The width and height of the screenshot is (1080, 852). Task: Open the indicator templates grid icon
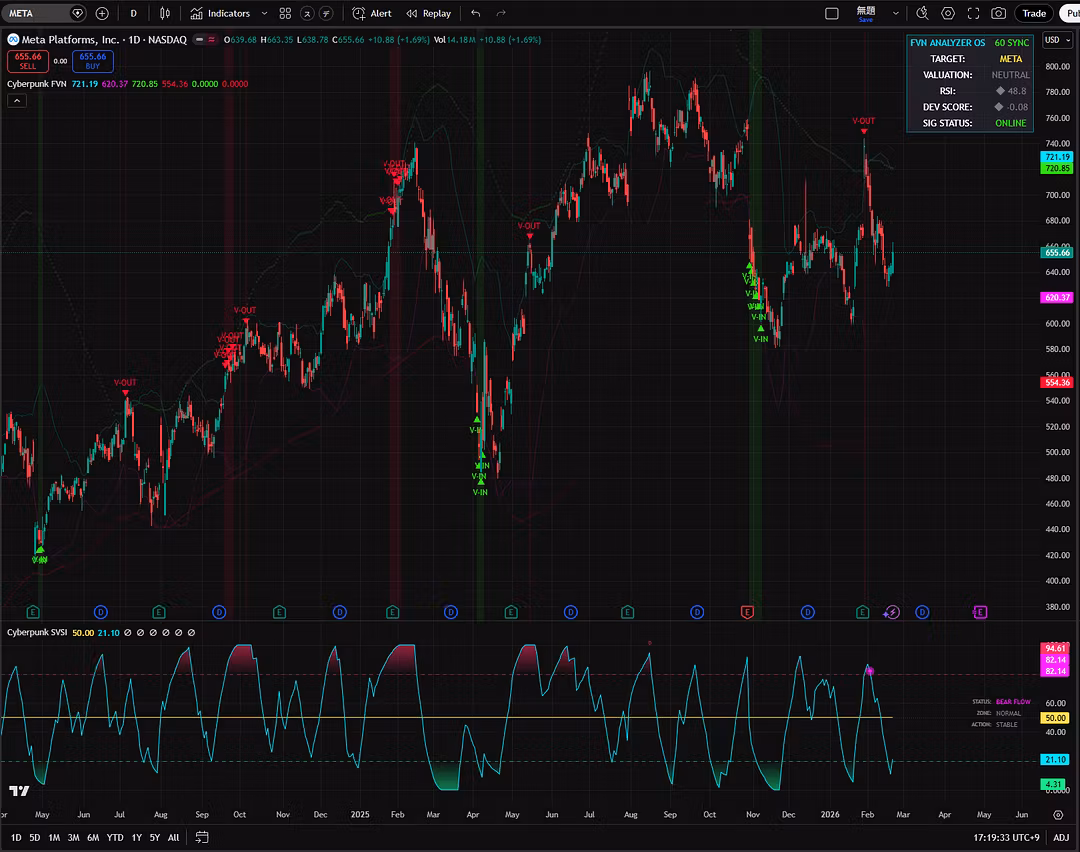(x=285, y=13)
